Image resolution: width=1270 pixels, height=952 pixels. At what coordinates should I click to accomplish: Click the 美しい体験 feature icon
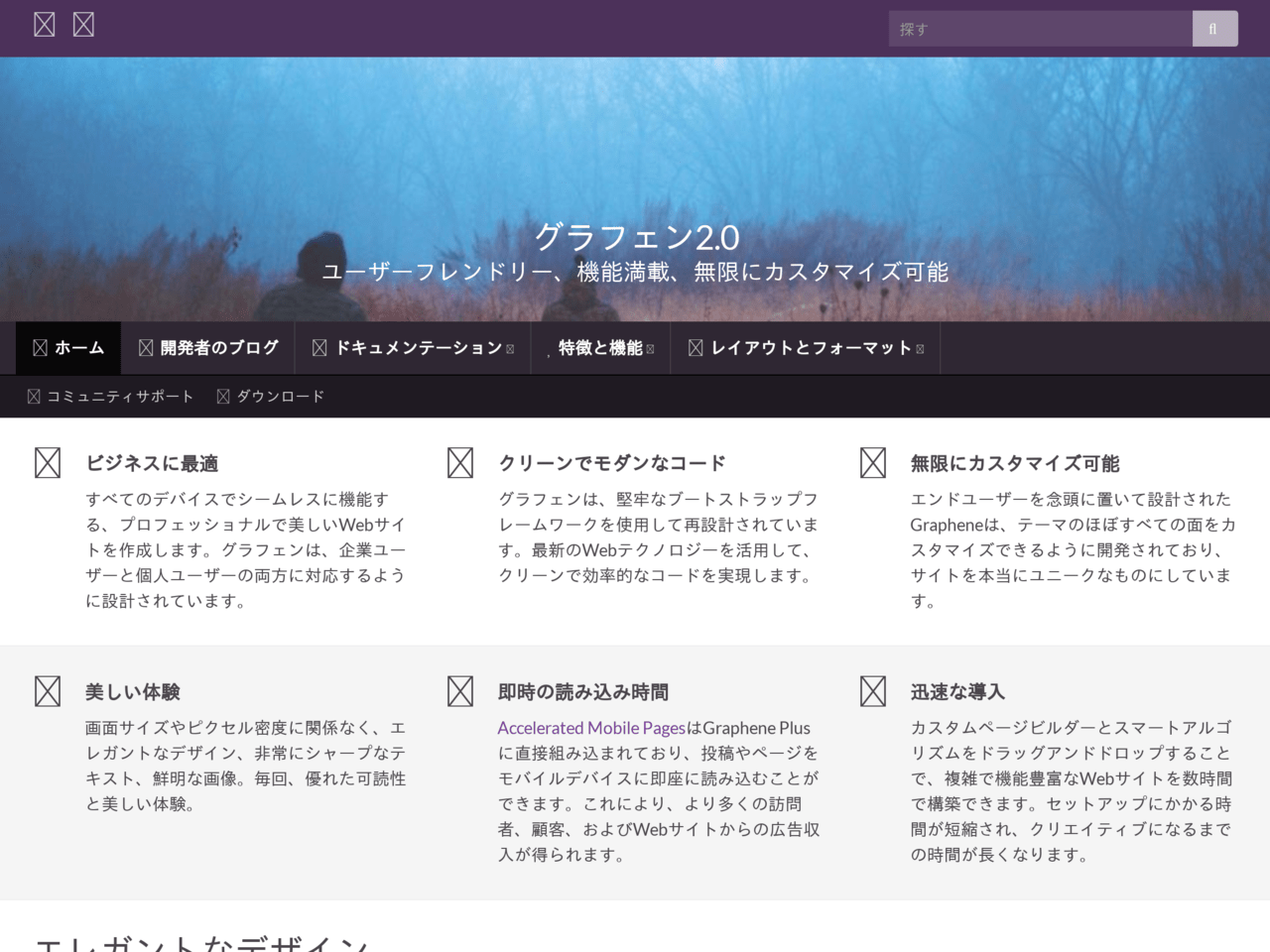(48, 691)
